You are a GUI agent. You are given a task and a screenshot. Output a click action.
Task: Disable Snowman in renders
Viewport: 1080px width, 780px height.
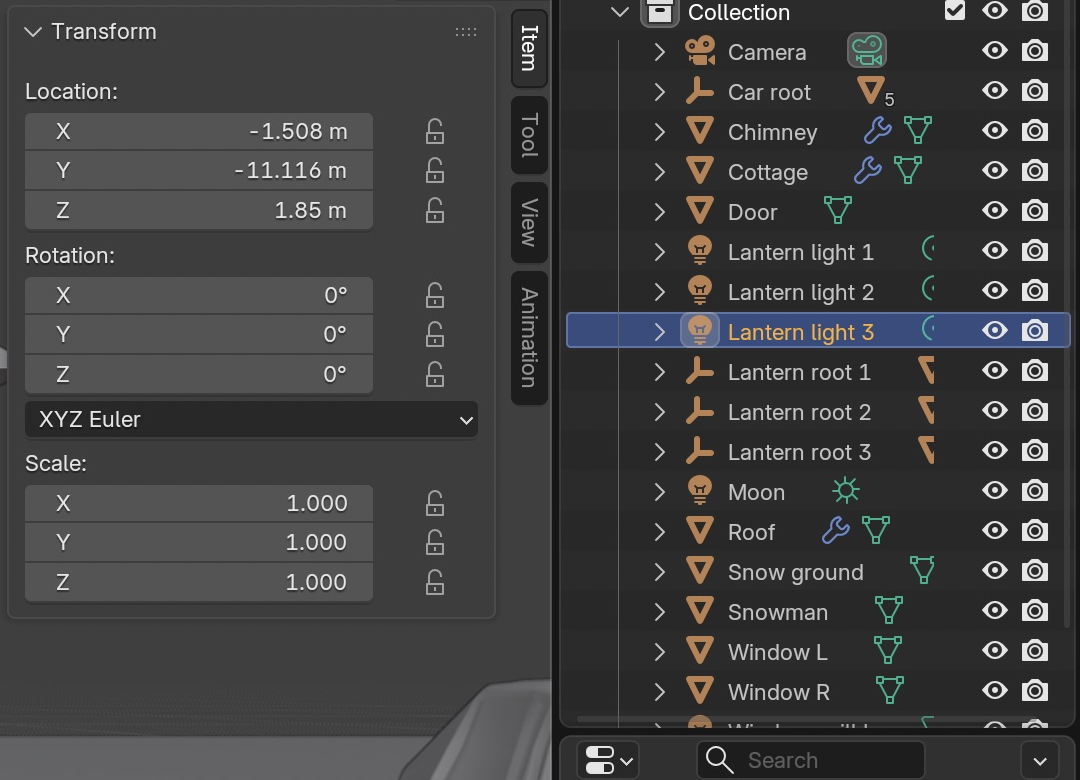click(1035, 610)
